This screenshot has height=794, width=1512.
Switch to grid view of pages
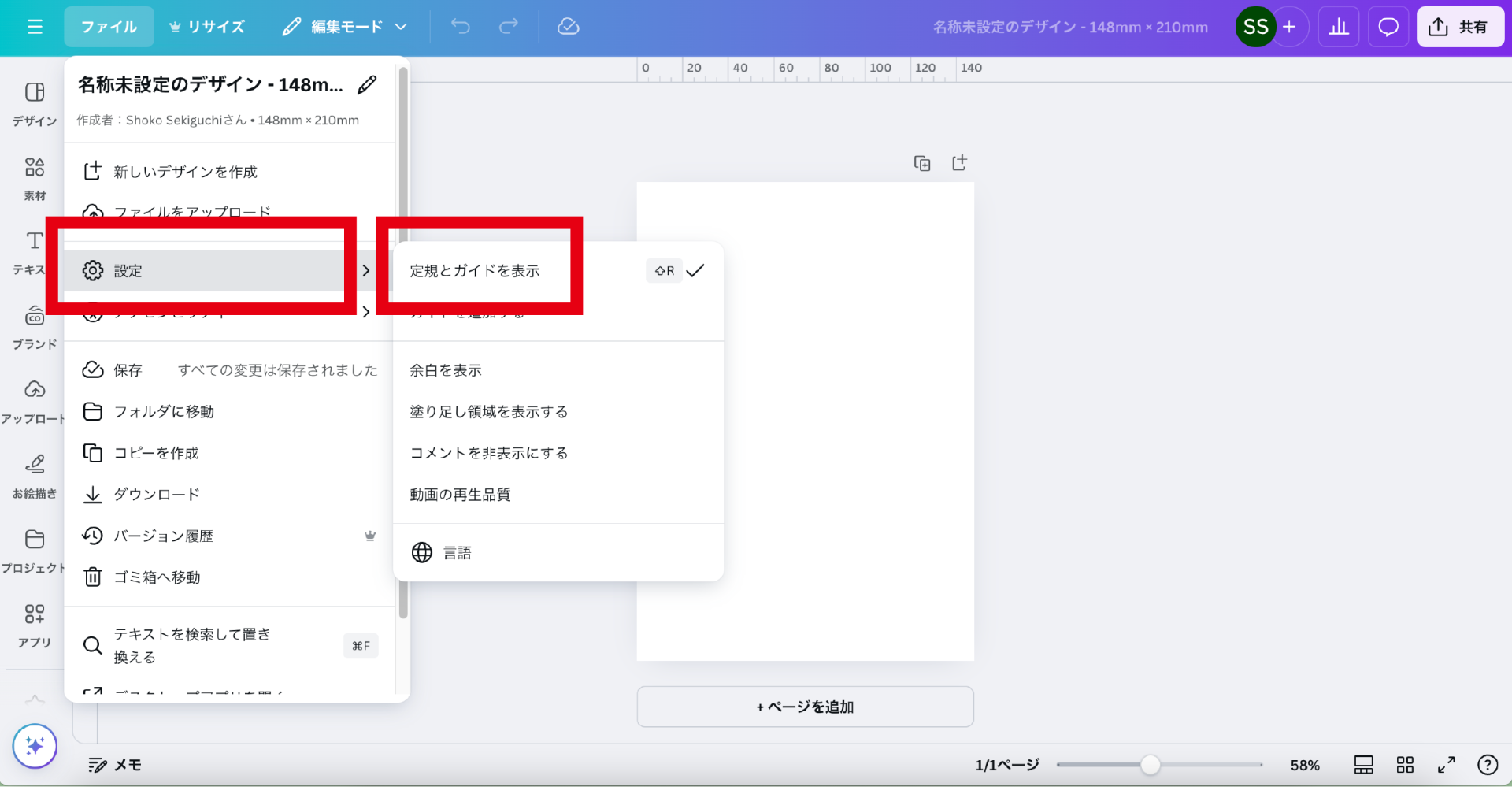tap(1405, 765)
